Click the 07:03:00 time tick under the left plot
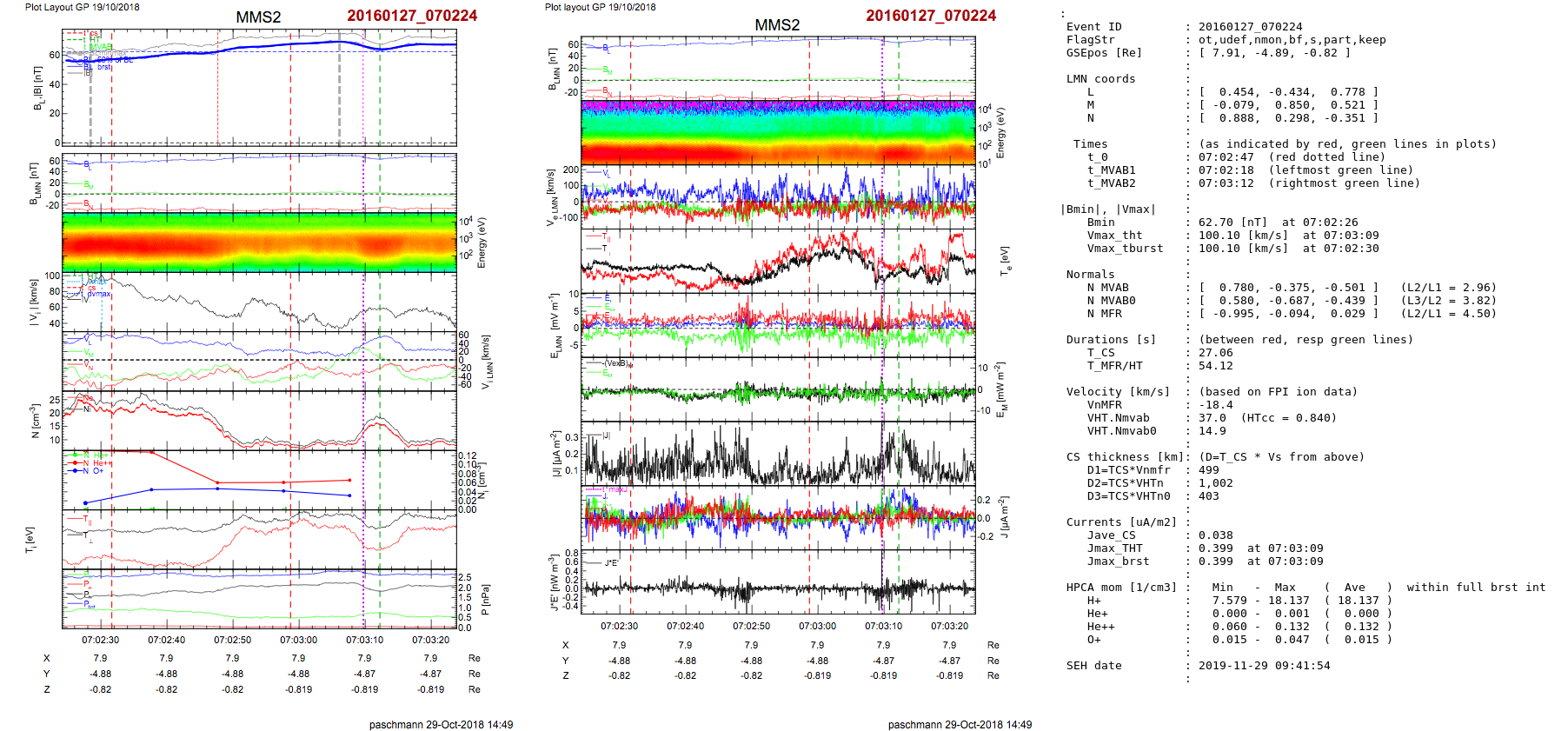This screenshot has height=731, width=1568. coord(298,641)
